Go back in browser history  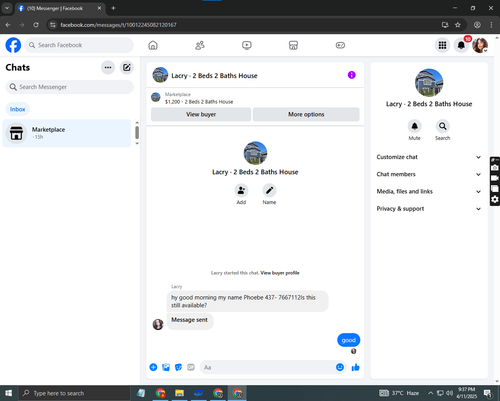click(8, 25)
